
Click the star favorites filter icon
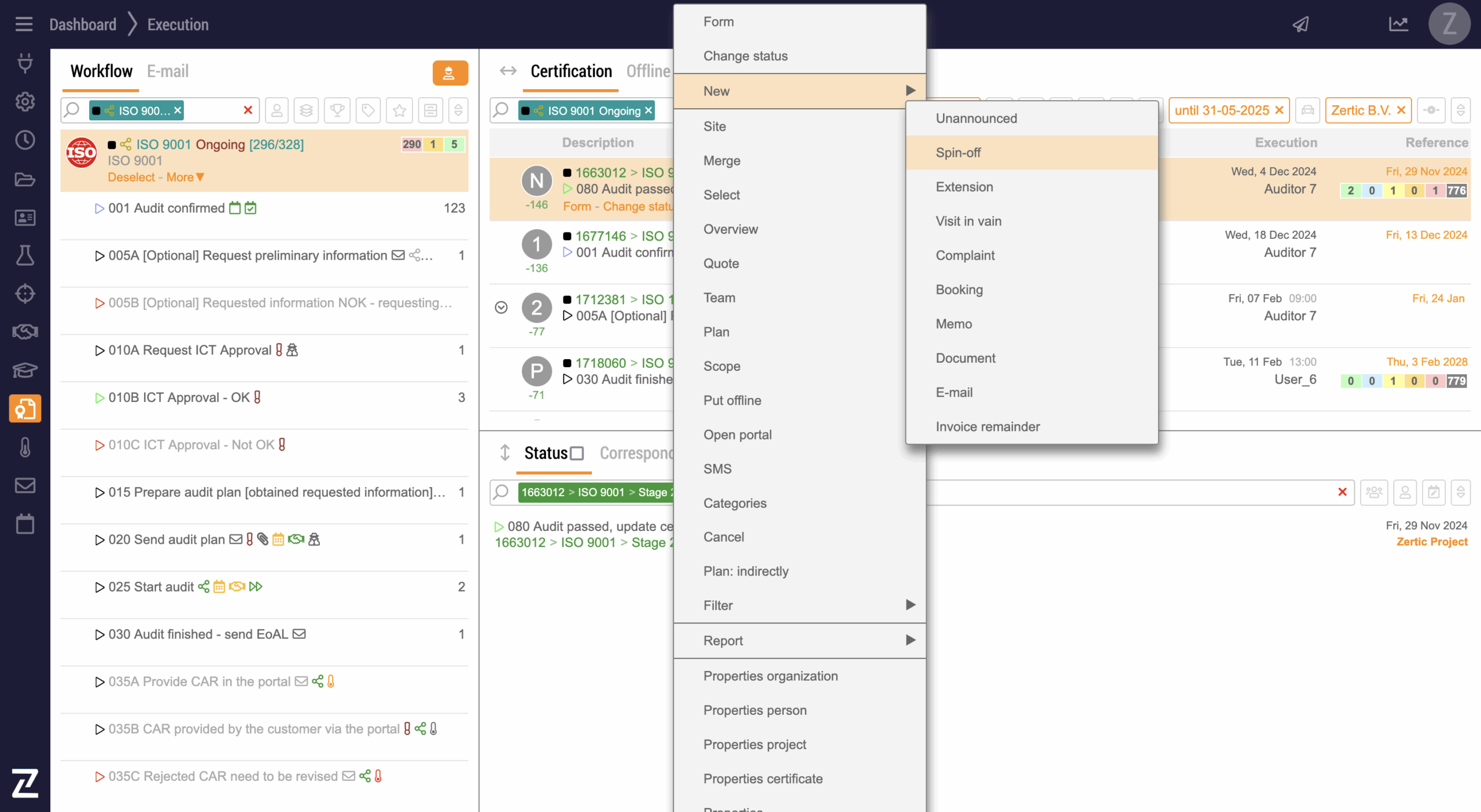click(x=399, y=110)
